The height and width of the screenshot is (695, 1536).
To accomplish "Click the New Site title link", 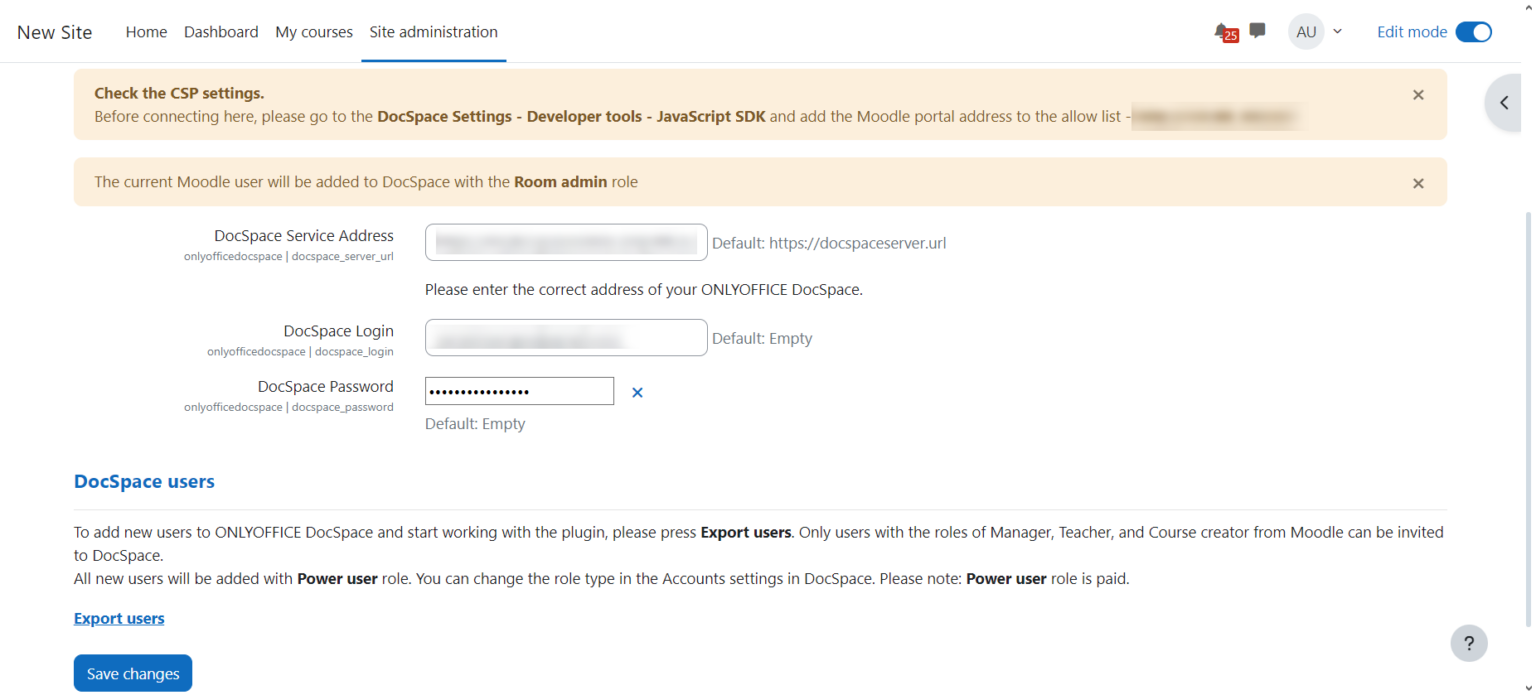I will pos(55,31).
